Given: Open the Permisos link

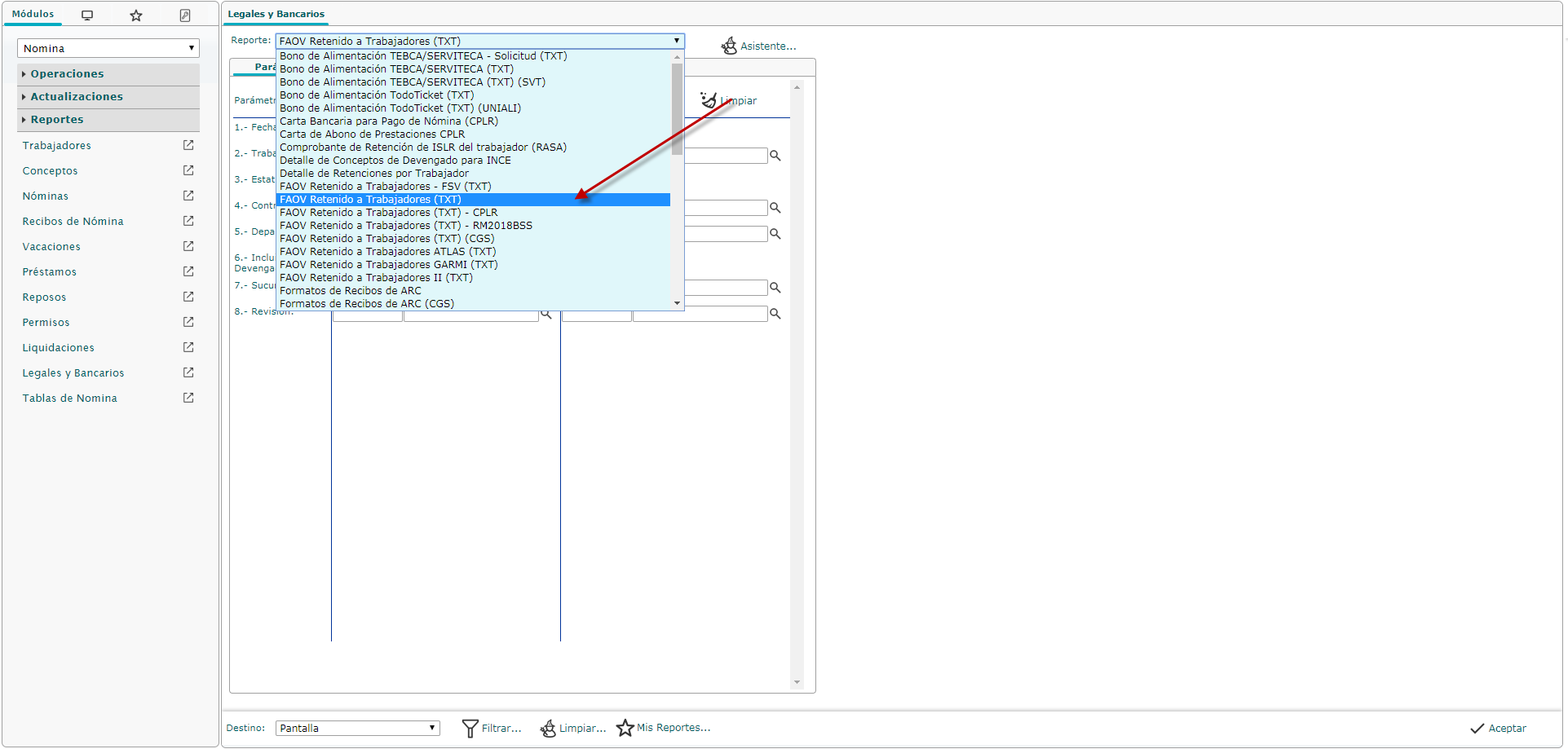Looking at the screenshot, I should coord(46,322).
